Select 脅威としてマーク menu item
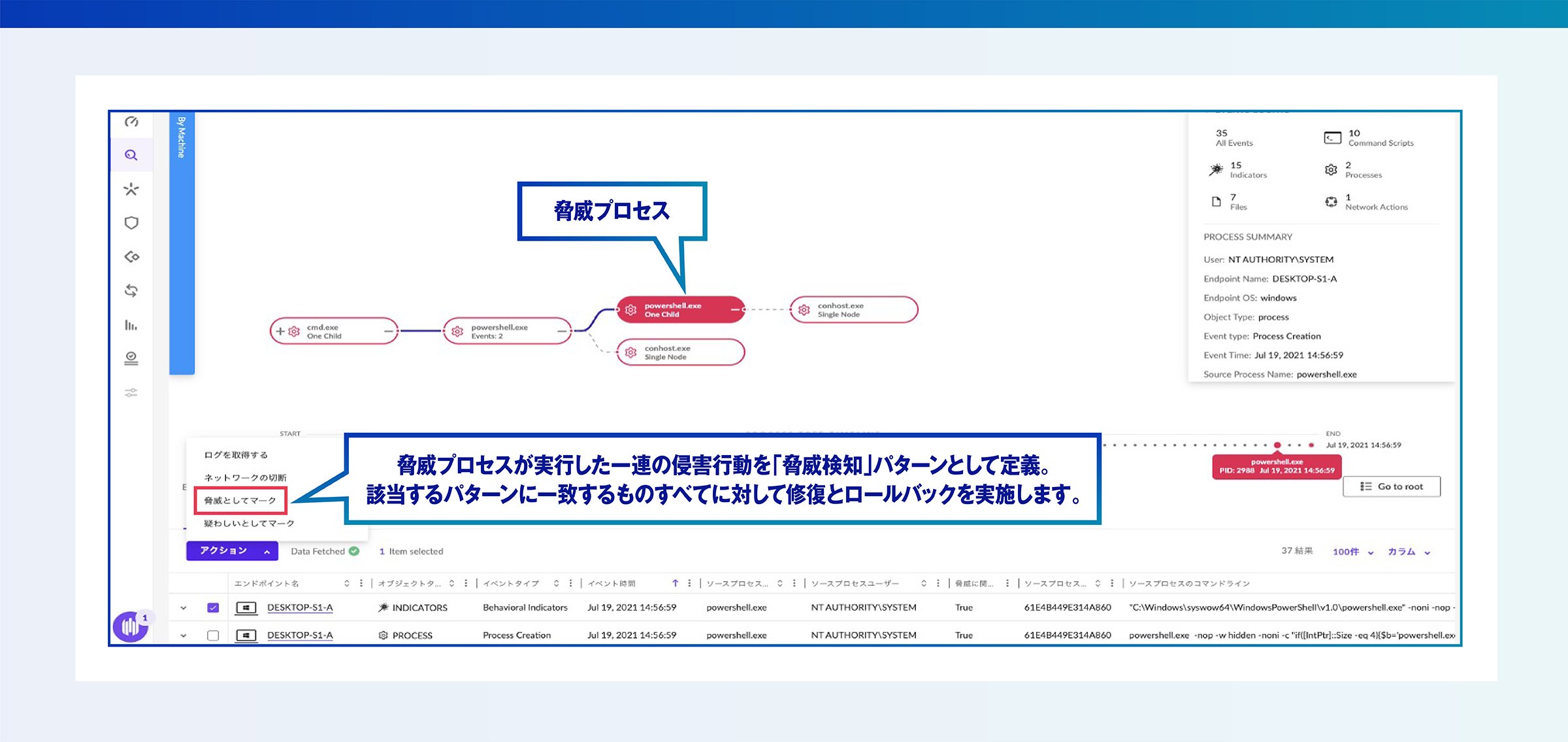The image size is (1568, 742). pyautogui.click(x=240, y=500)
